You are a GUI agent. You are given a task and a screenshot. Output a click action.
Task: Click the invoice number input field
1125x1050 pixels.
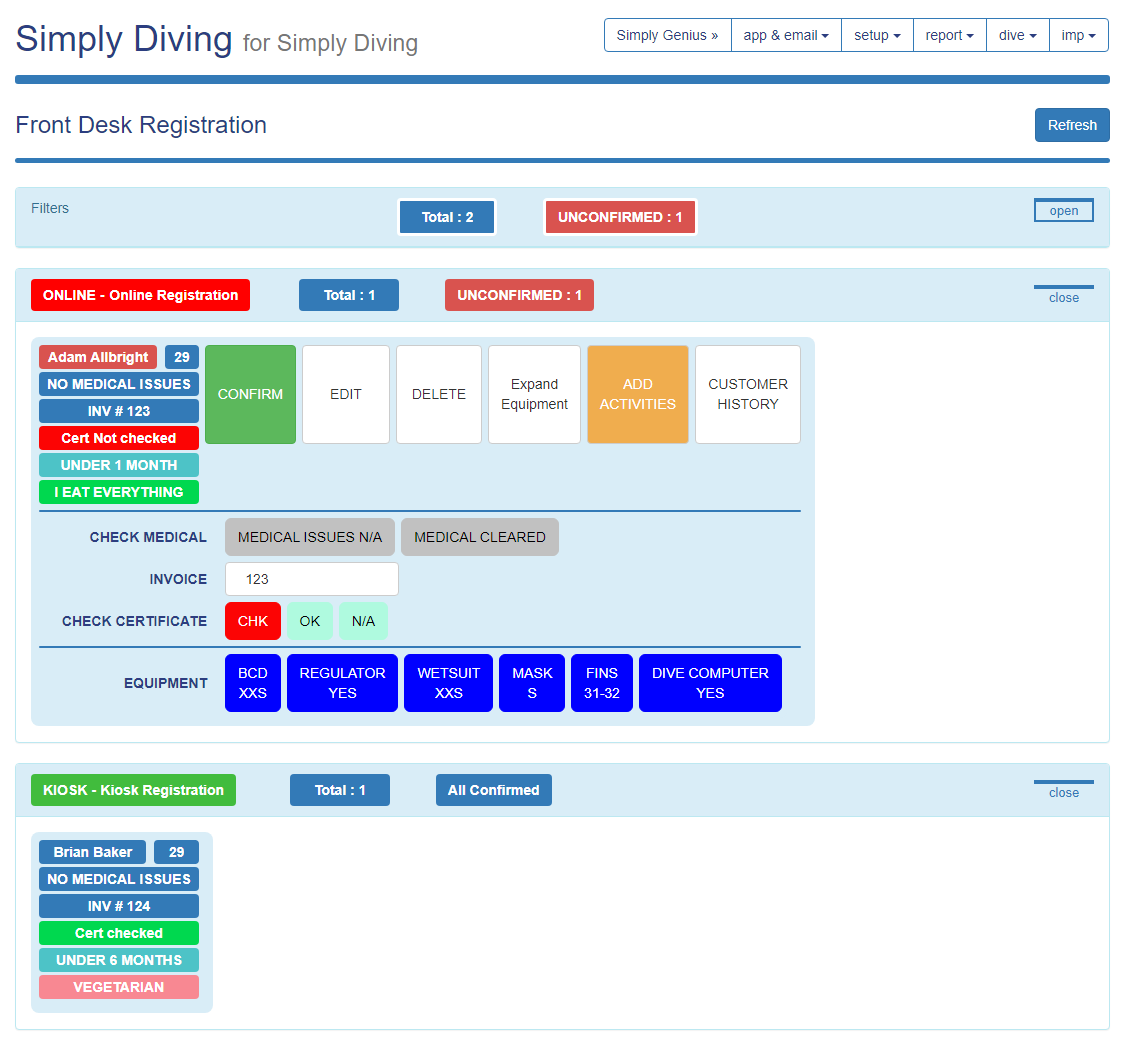tap(311, 579)
